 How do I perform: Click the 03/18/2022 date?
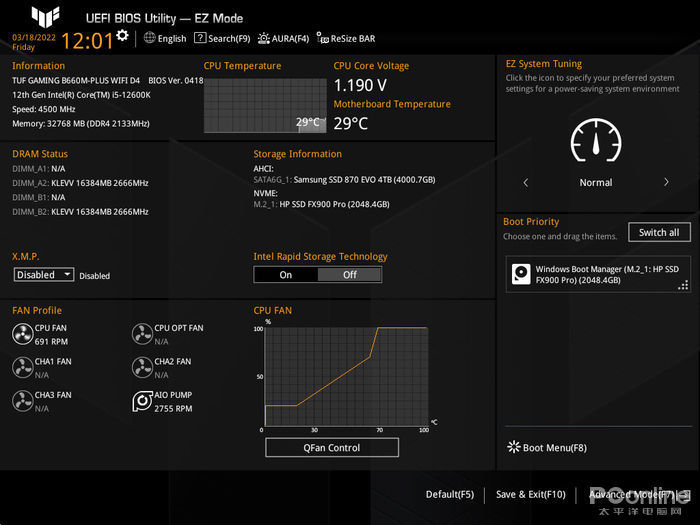pos(34,38)
